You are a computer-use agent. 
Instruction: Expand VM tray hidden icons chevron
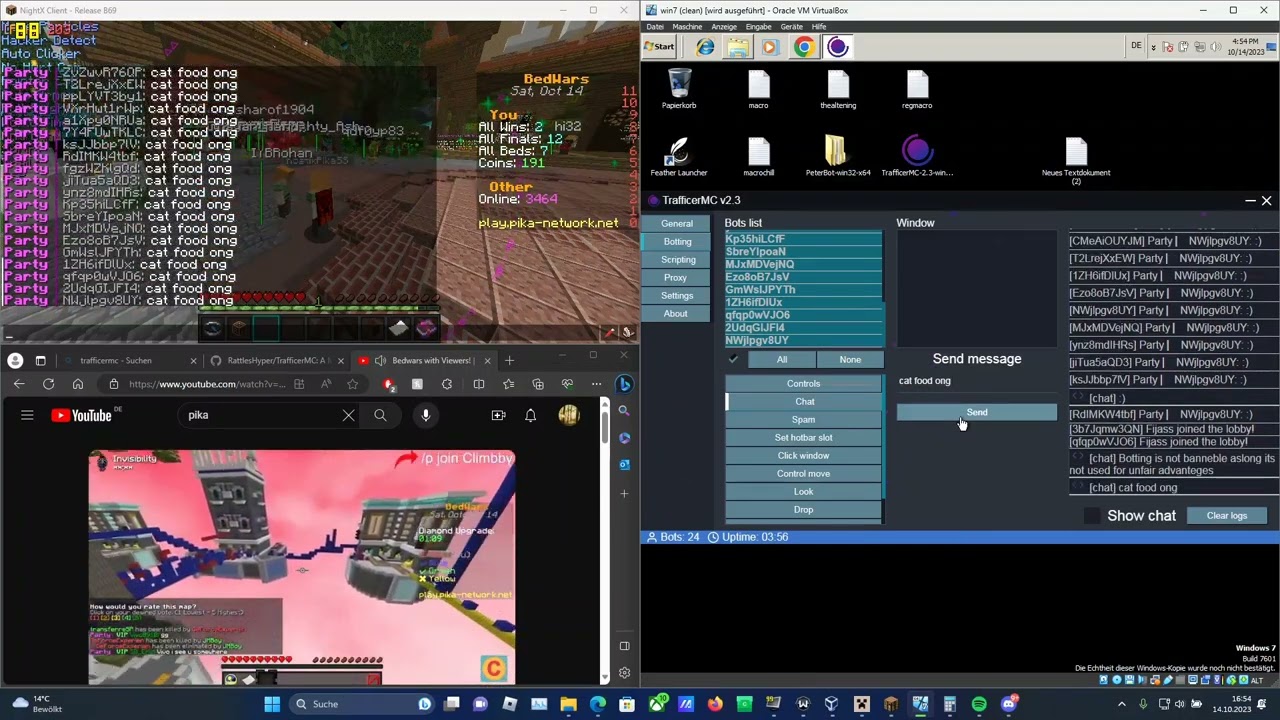1154,47
